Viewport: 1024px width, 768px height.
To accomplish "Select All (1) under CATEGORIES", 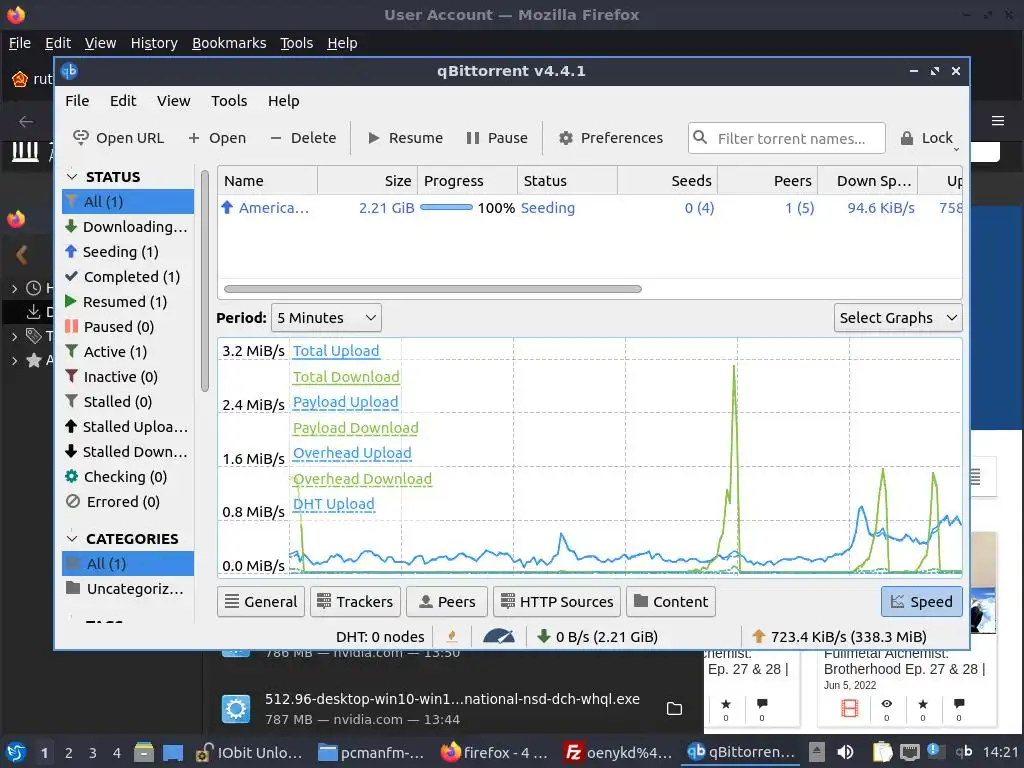I will (x=128, y=564).
